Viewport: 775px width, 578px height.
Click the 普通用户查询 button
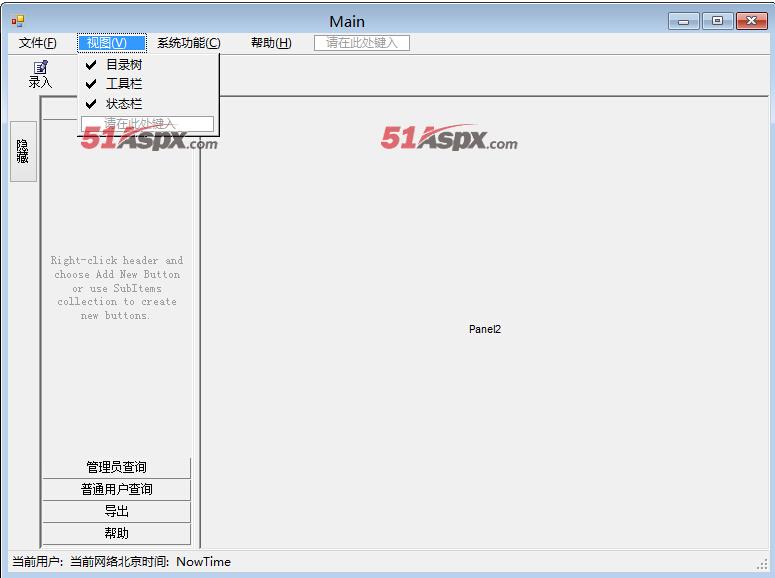click(x=117, y=489)
